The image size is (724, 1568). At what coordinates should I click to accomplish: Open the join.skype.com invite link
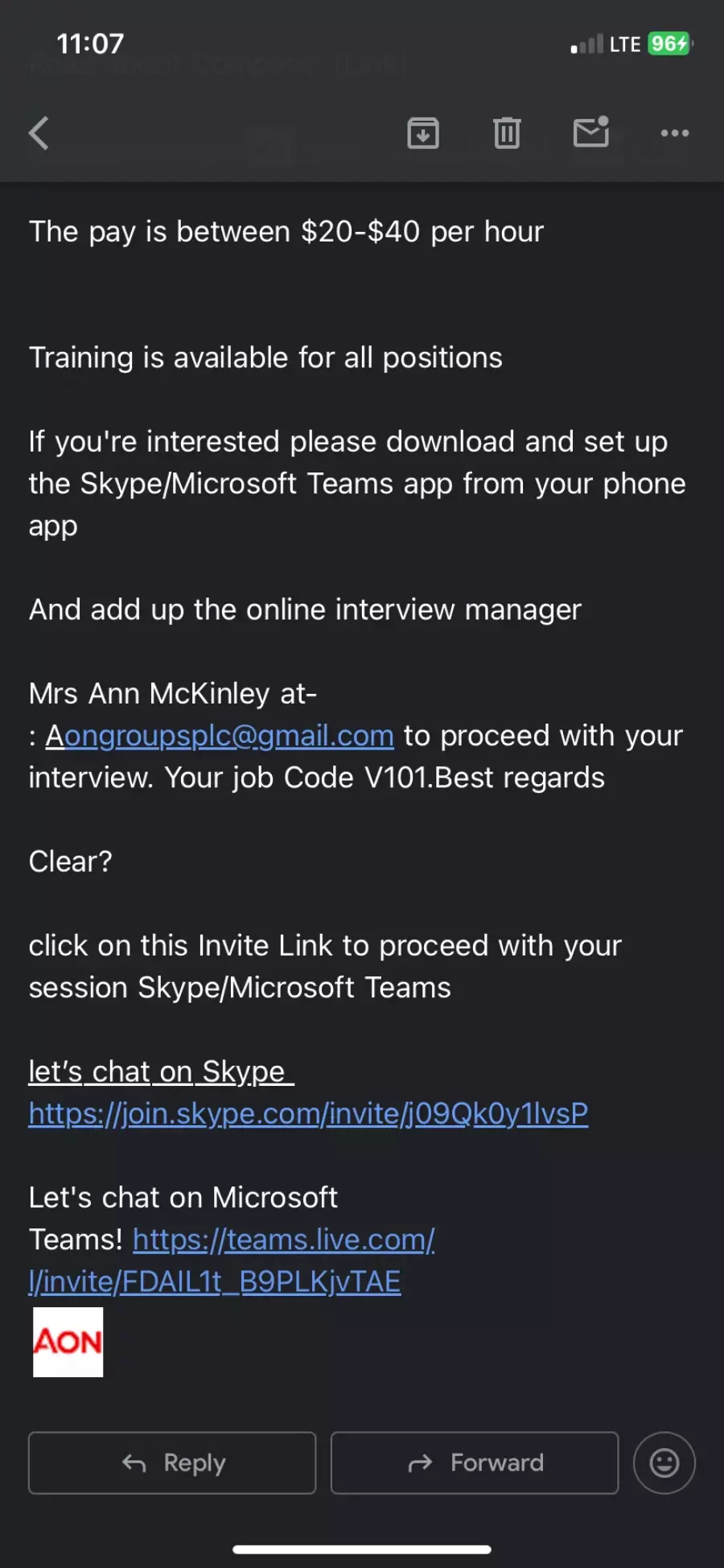[x=309, y=1113]
